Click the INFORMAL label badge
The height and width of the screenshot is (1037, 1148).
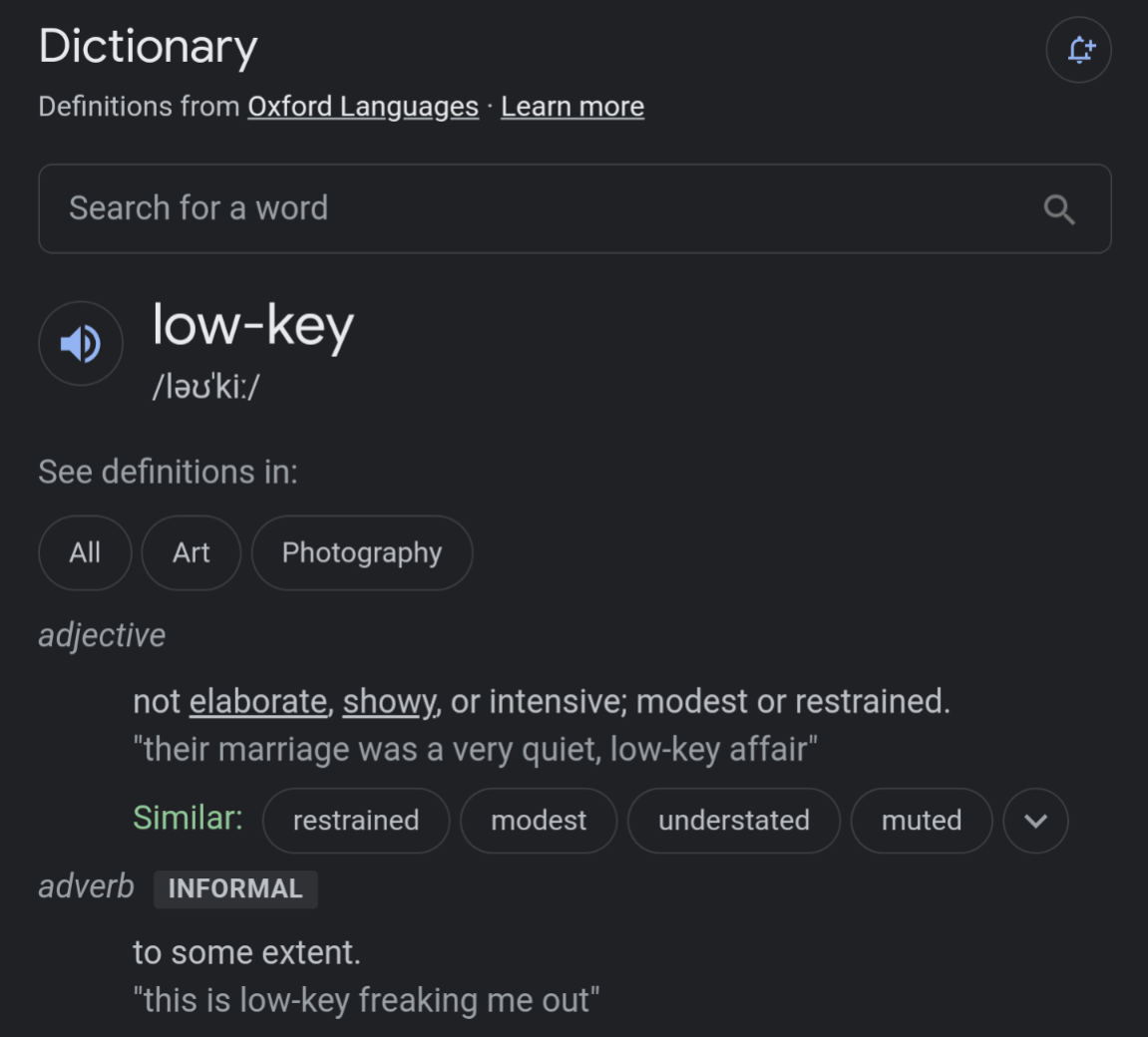pos(235,888)
